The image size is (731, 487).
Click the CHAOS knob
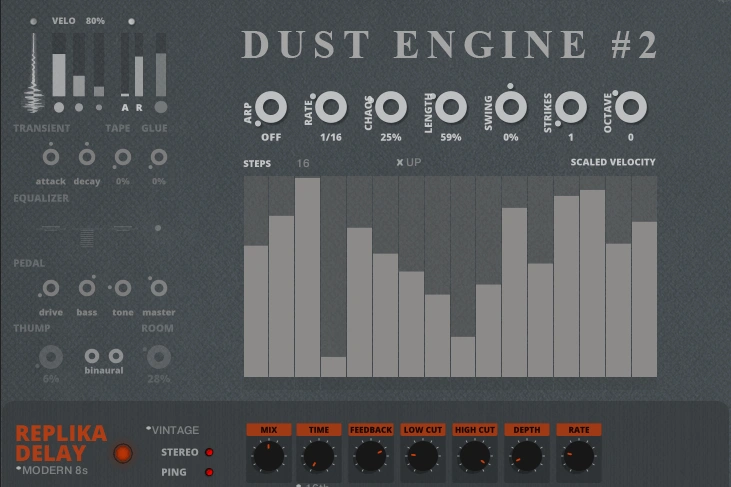[x=391, y=107]
